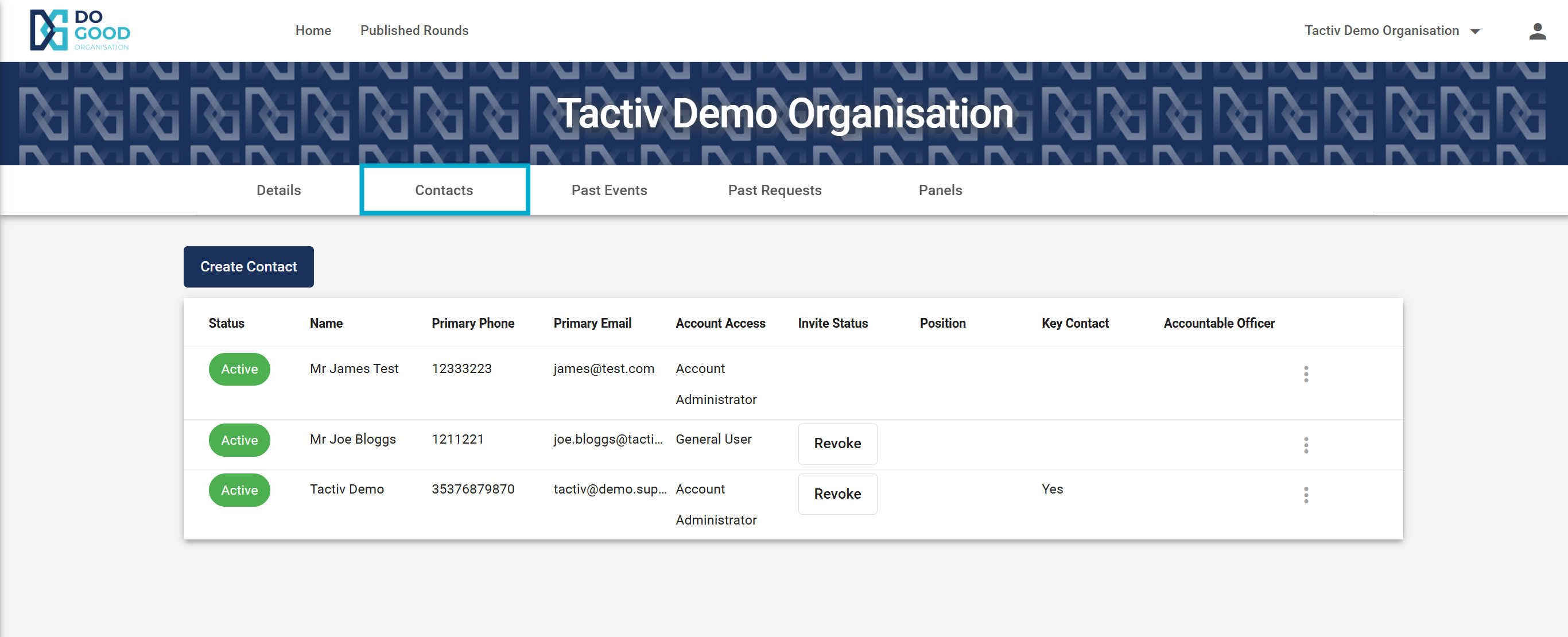
Task: Click Active status badge for Tactiv Demo
Action: pyautogui.click(x=239, y=490)
